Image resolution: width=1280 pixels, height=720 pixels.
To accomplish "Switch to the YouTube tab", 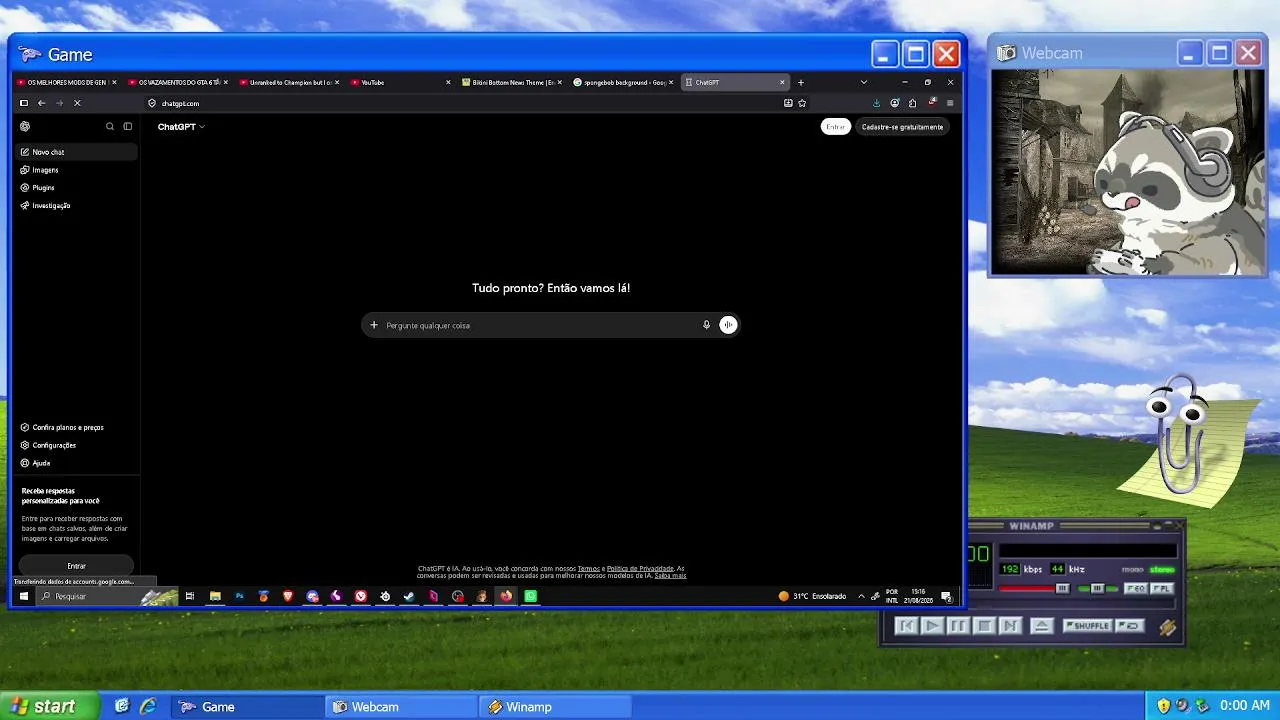I will [x=401, y=82].
